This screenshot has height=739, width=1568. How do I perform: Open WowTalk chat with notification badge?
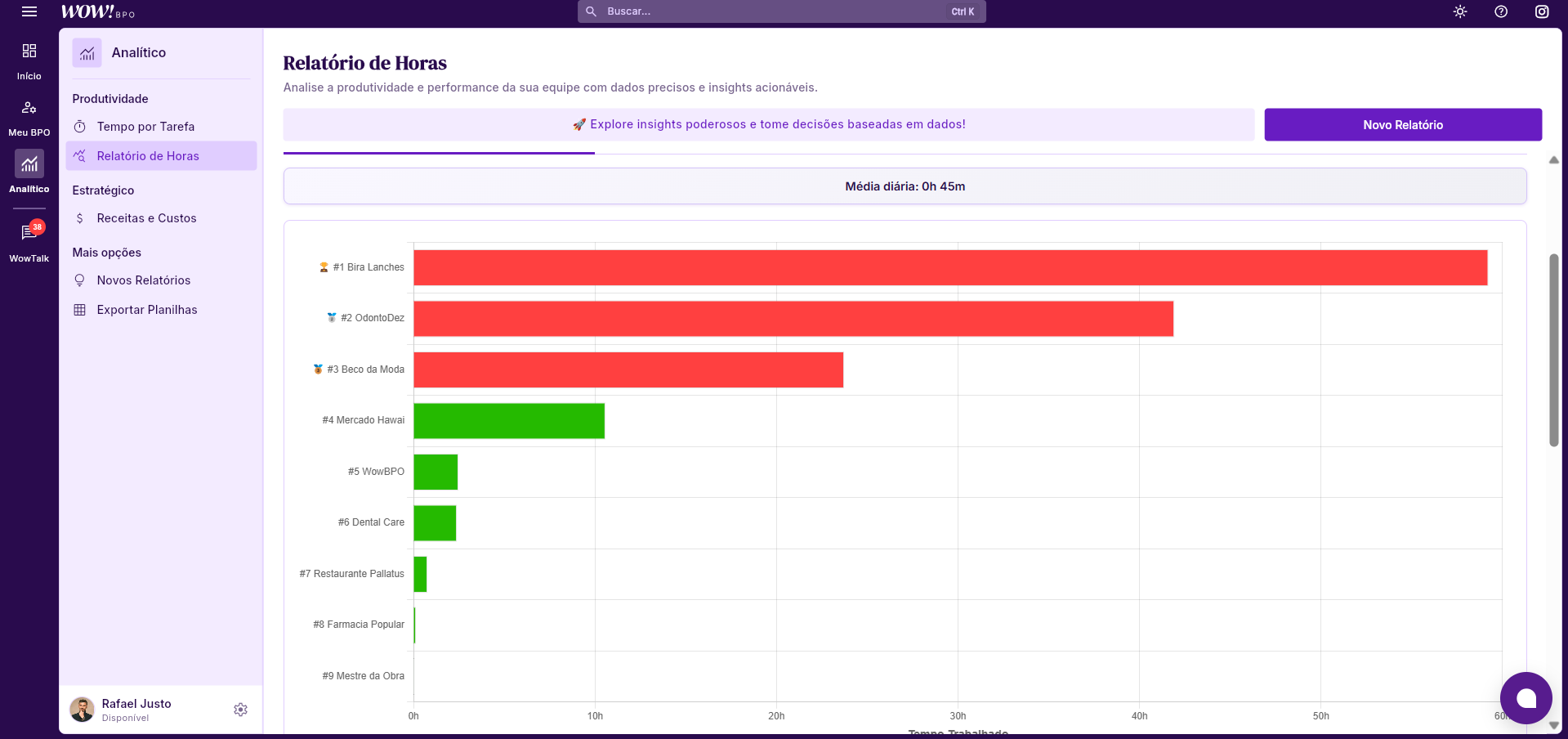(x=29, y=233)
